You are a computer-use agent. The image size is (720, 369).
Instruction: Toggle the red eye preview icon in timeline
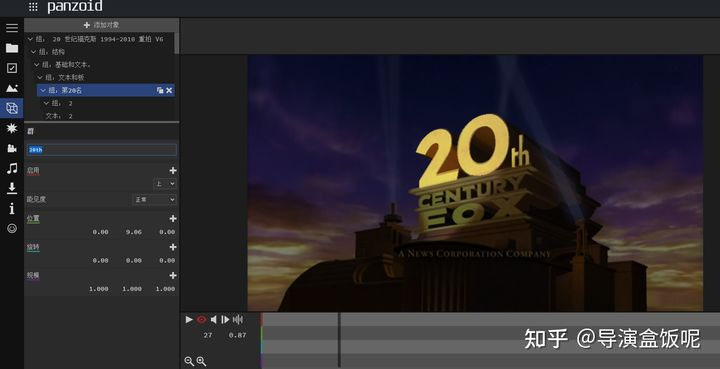click(201, 319)
